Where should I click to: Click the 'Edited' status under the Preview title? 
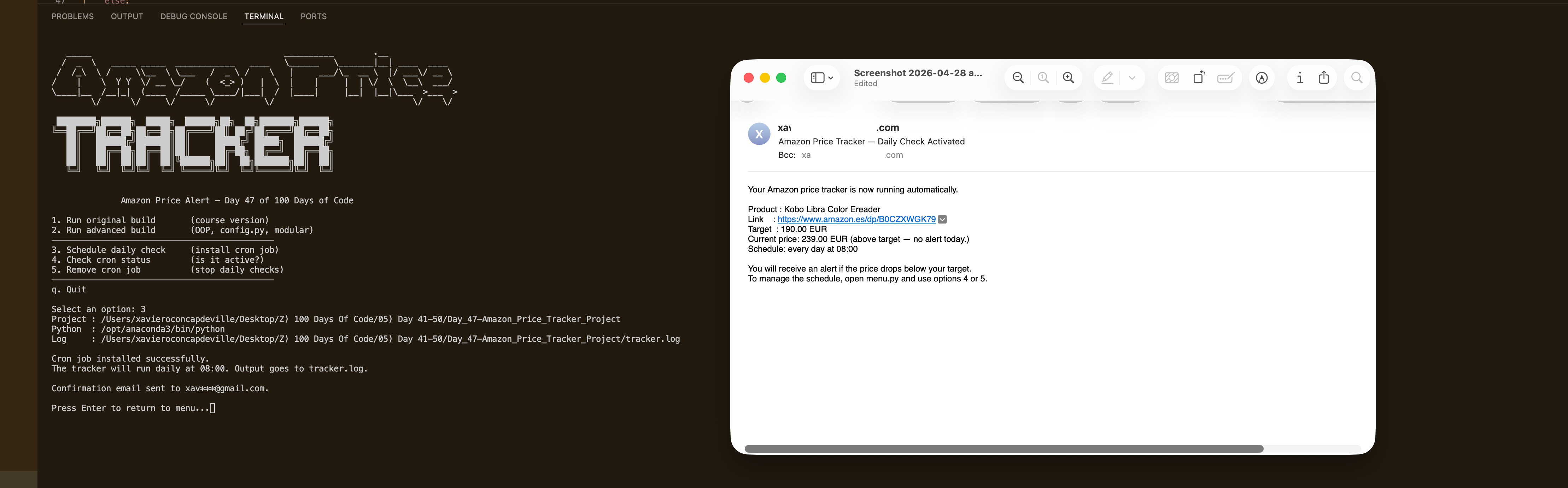point(866,84)
